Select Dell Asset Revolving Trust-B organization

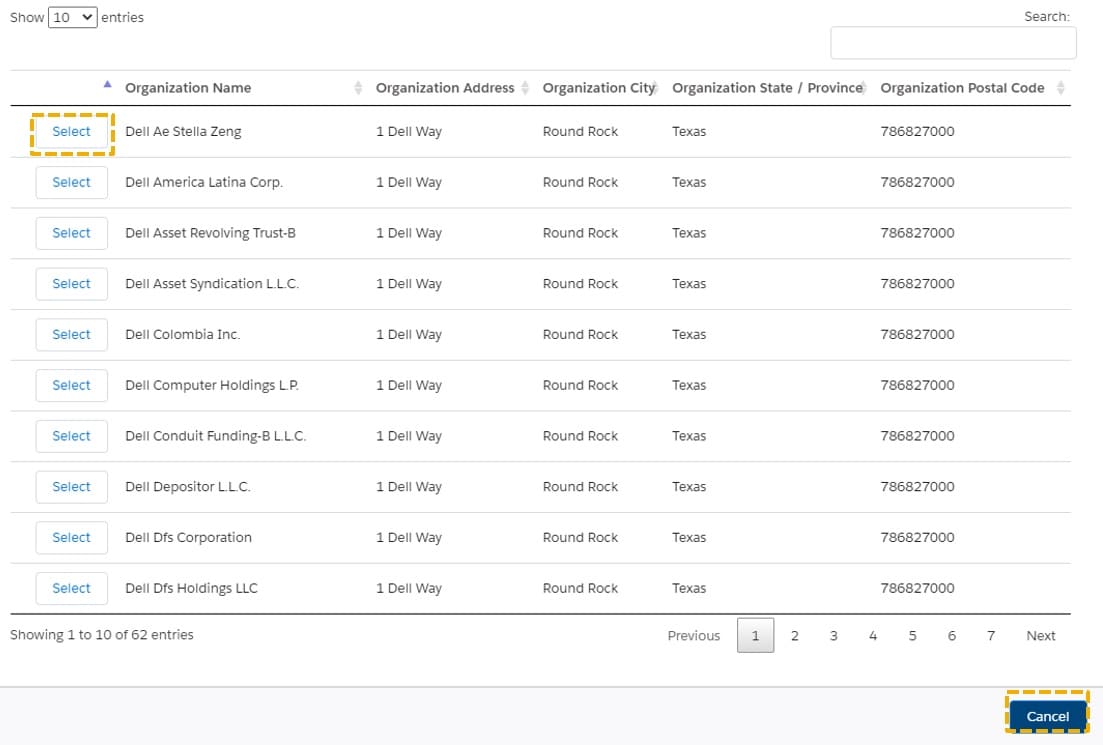72,233
